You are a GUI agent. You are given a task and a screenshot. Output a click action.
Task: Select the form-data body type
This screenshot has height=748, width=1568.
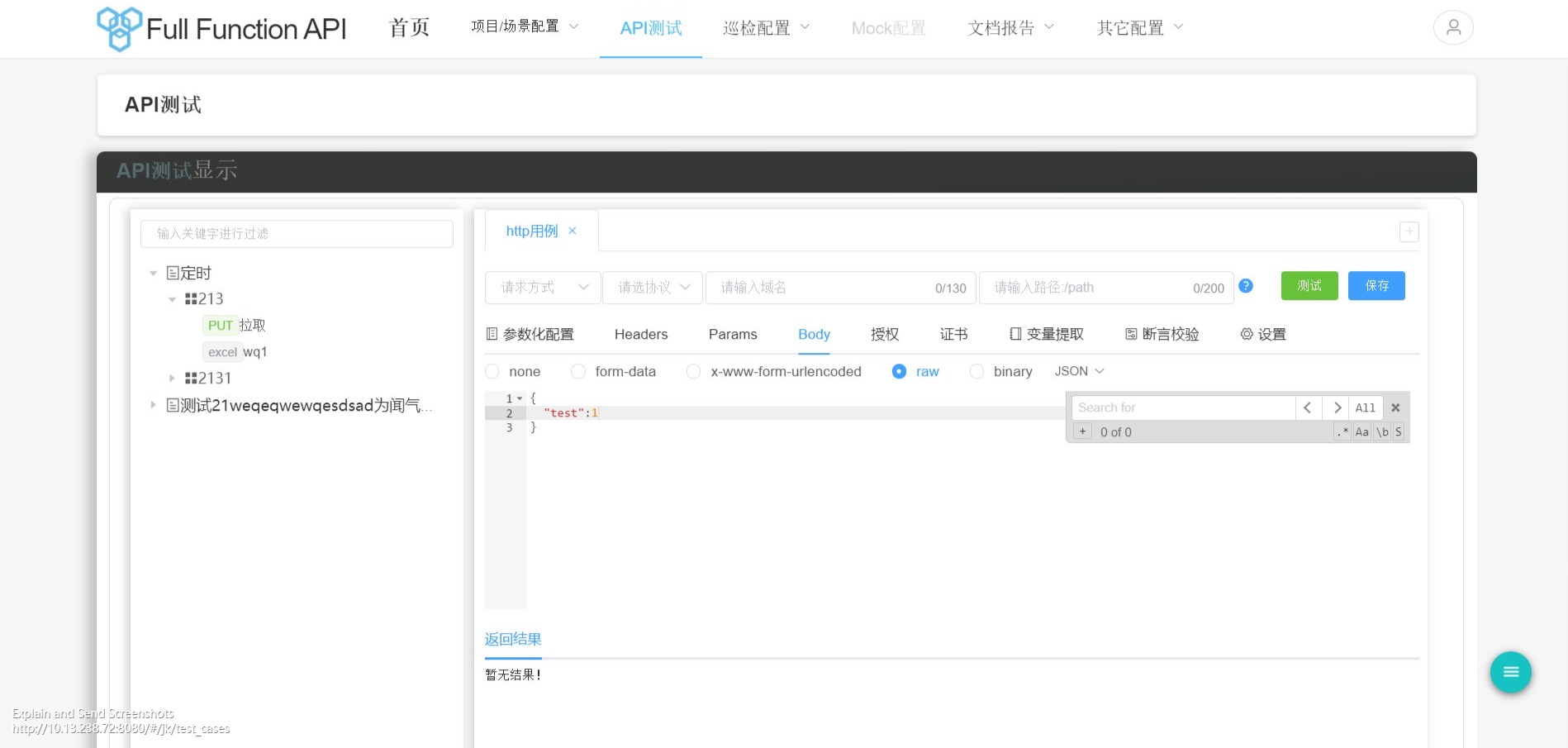click(614, 372)
